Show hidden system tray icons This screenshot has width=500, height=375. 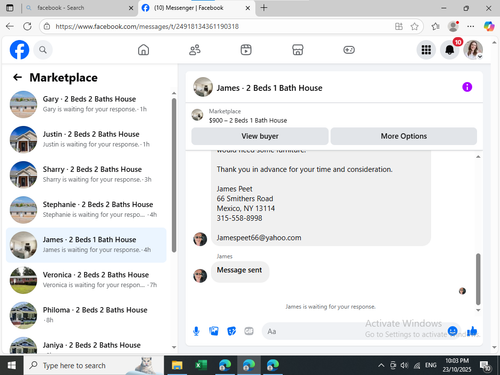click(x=381, y=365)
